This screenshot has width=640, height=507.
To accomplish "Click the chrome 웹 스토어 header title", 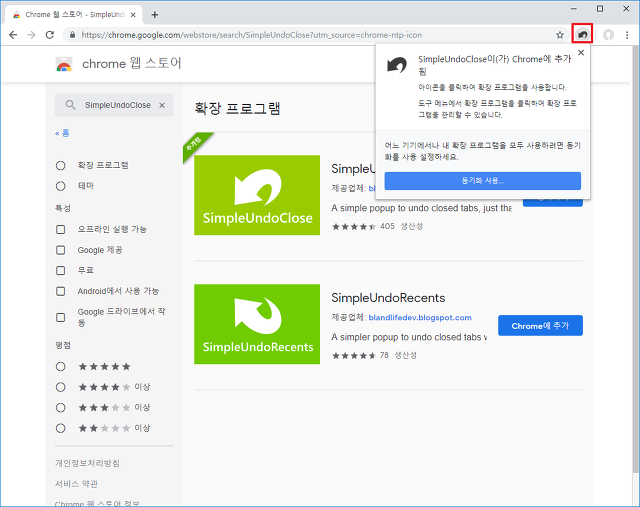I will pos(132,64).
